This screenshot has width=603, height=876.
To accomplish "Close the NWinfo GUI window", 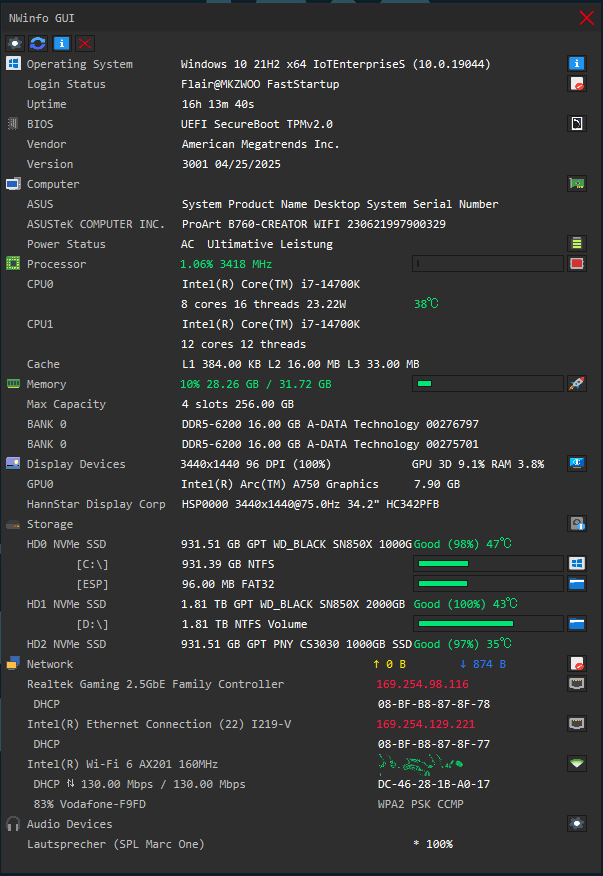I will point(586,18).
